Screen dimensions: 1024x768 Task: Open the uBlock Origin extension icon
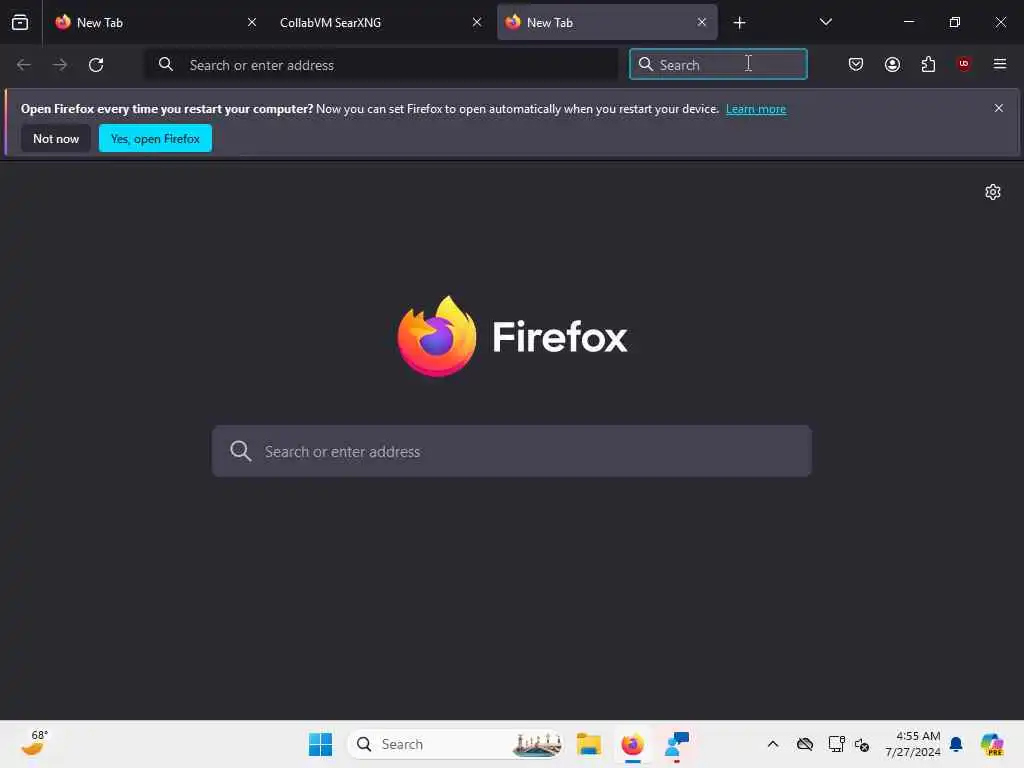pyautogui.click(x=964, y=64)
